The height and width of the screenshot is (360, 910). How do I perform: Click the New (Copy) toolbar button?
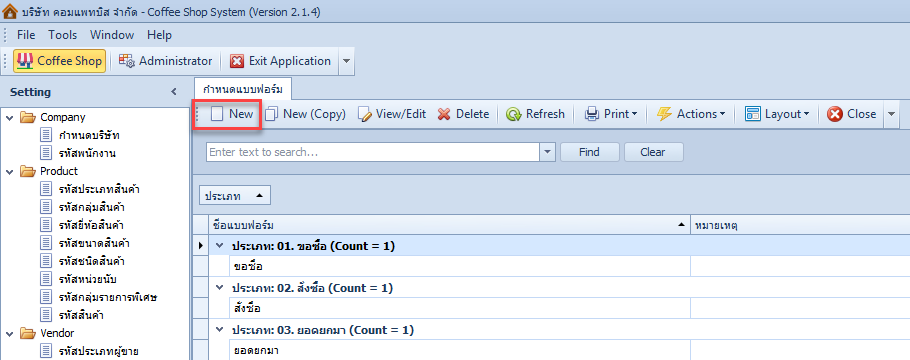click(x=305, y=114)
